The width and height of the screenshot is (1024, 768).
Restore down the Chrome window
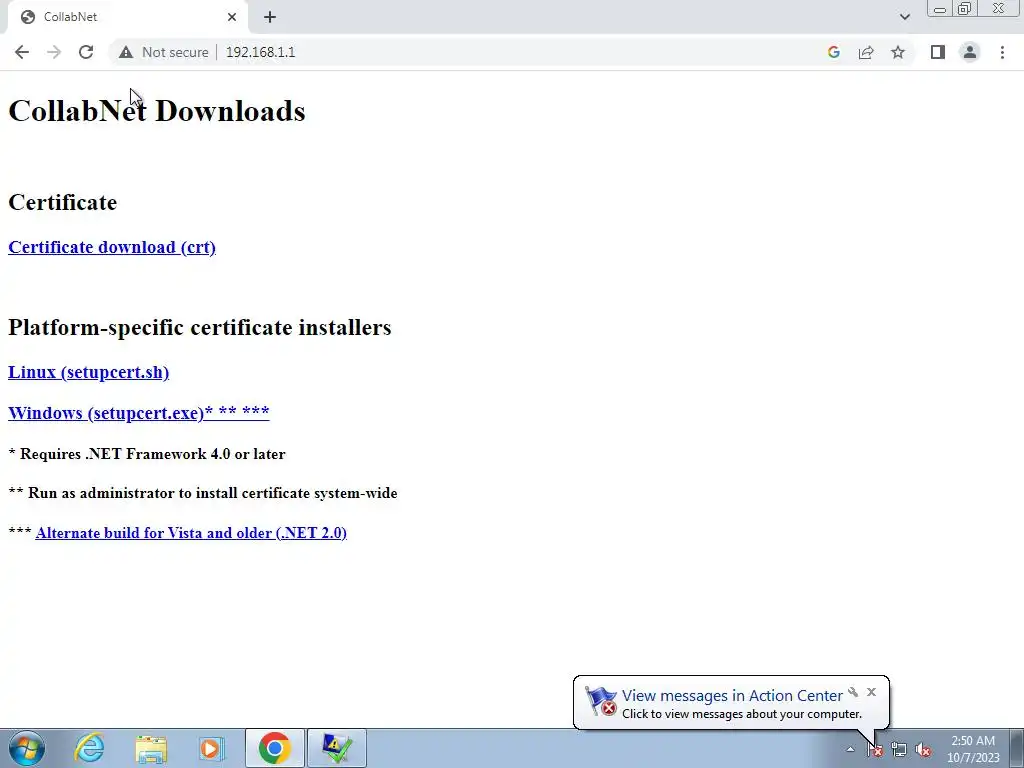click(x=965, y=8)
